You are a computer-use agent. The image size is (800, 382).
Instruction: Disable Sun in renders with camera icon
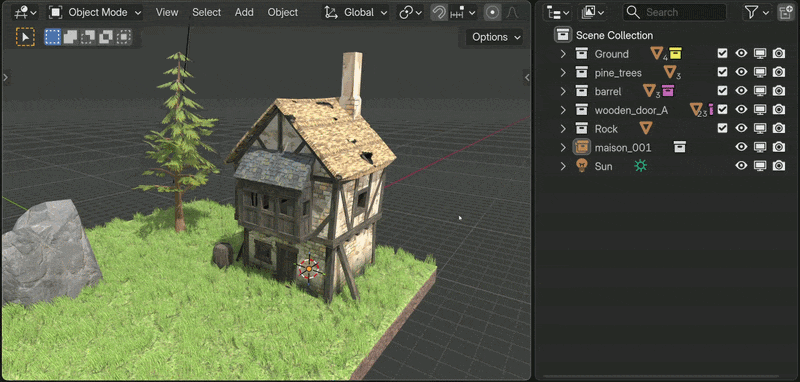[779, 165]
